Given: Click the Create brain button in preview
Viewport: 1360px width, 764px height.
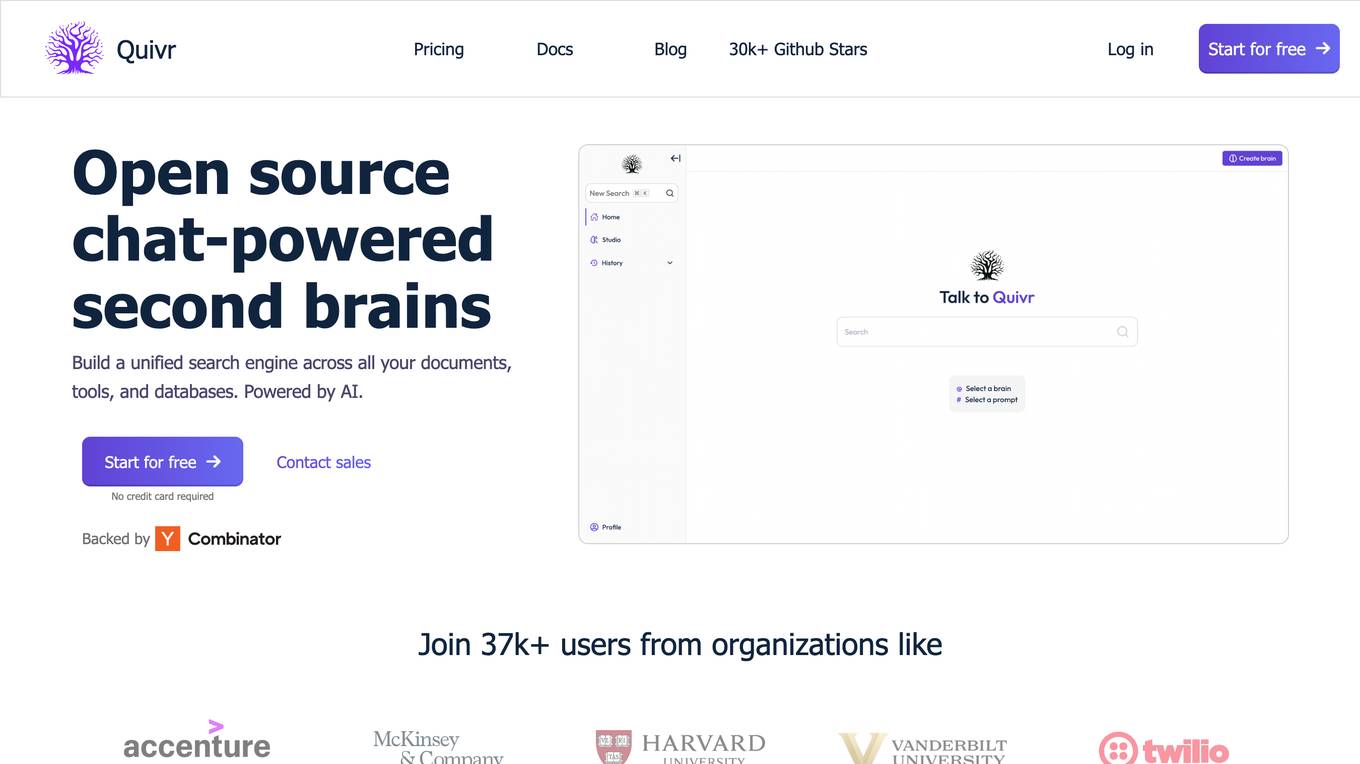Looking at the screenshot, I should point(1252,158).
